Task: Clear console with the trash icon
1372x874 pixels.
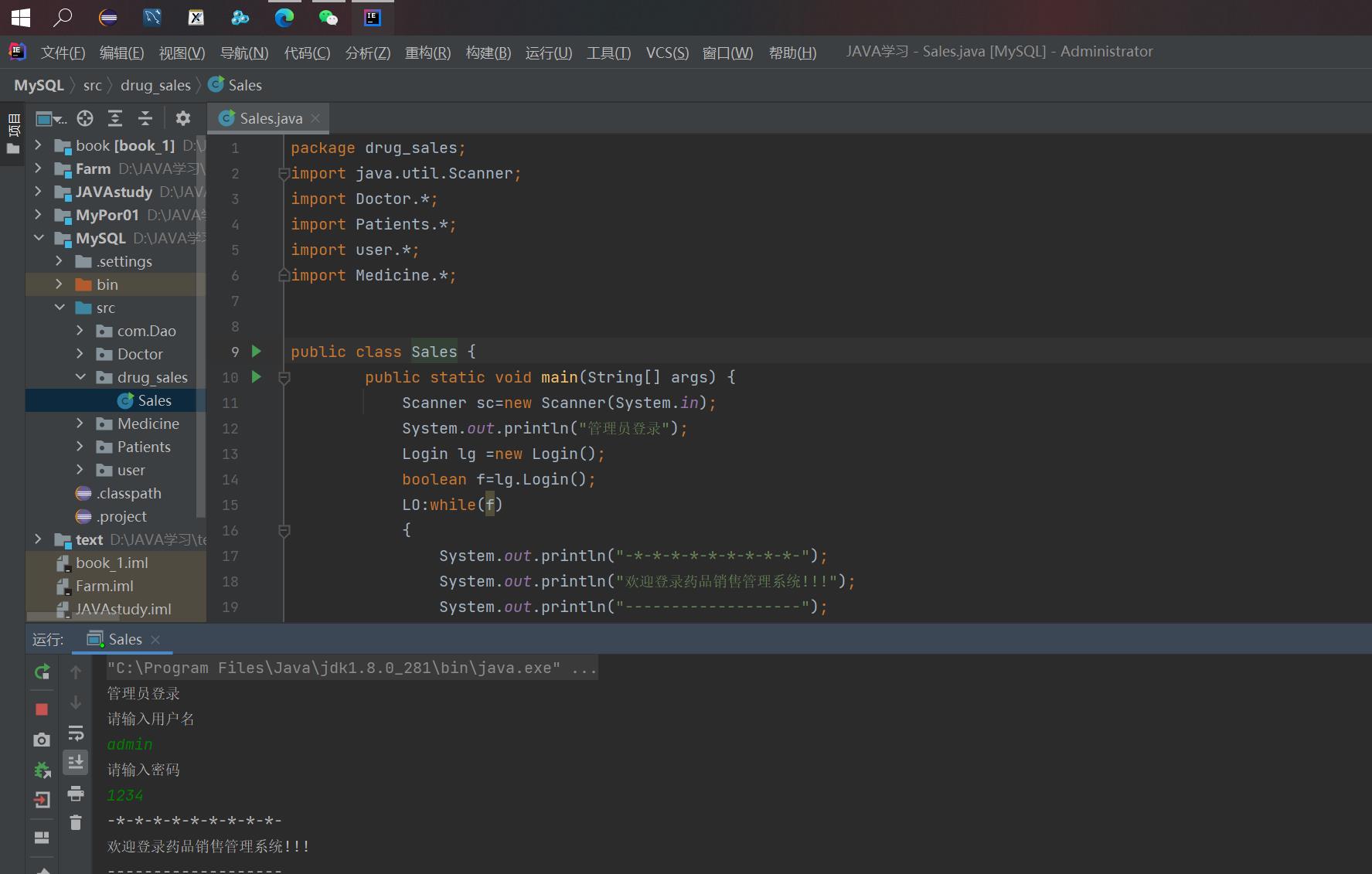Action: [76, 823]
